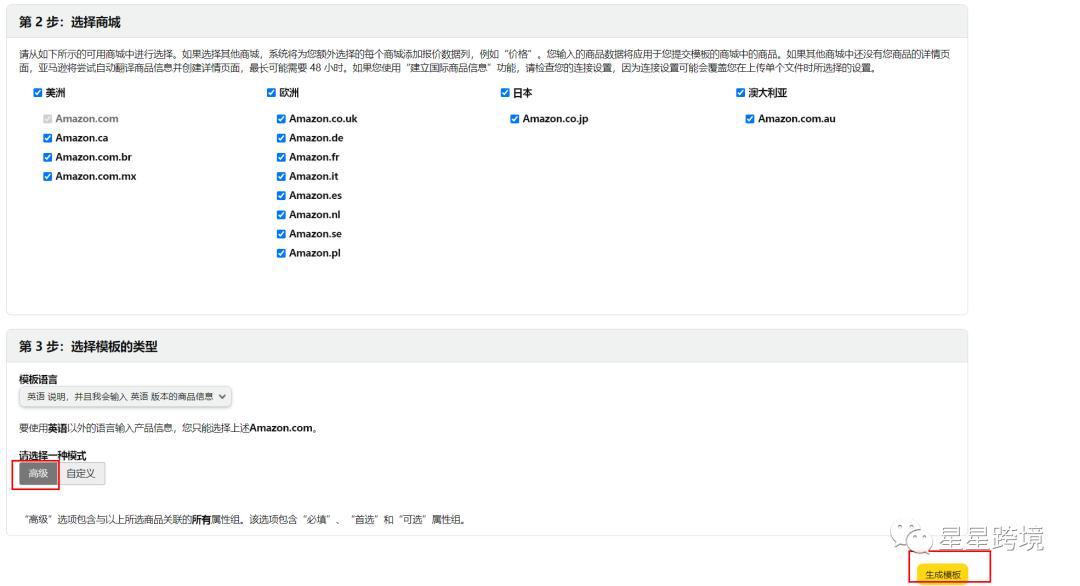The width and height of the screenshot is (1080, 586).
Task: 取消勾选 欧洲 区域复选框
Action: tap(270, 93)
